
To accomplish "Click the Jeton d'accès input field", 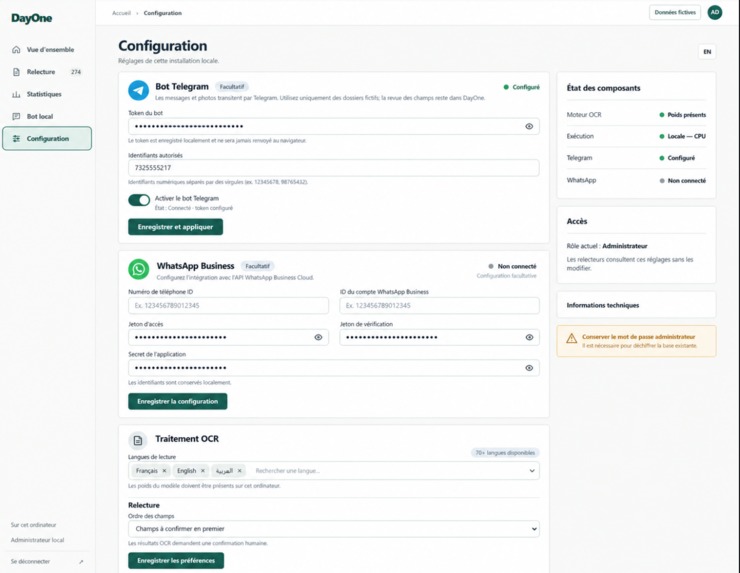I will point(228,337).
